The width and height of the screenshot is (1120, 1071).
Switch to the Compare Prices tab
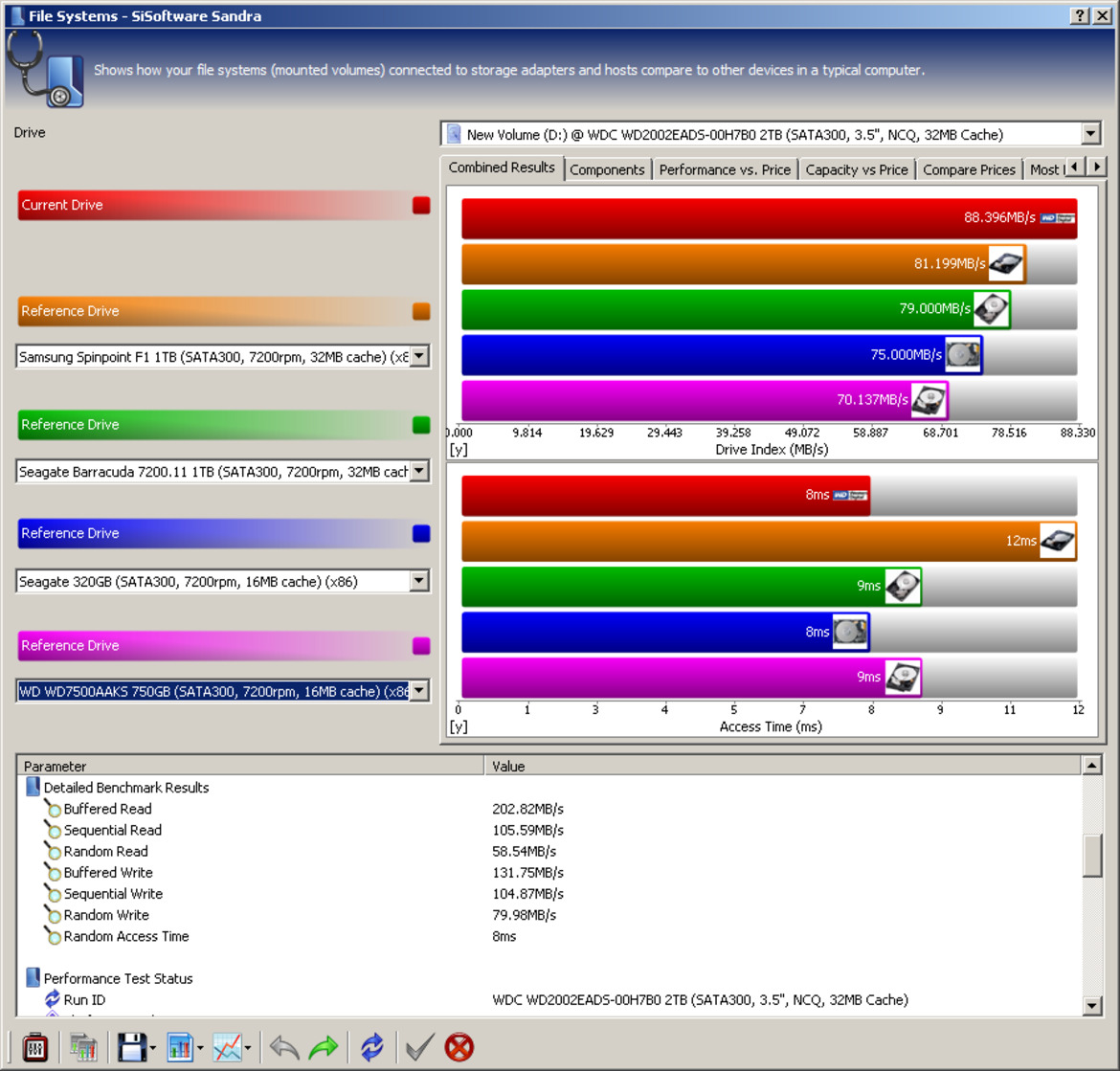click(x=969, y=170)
